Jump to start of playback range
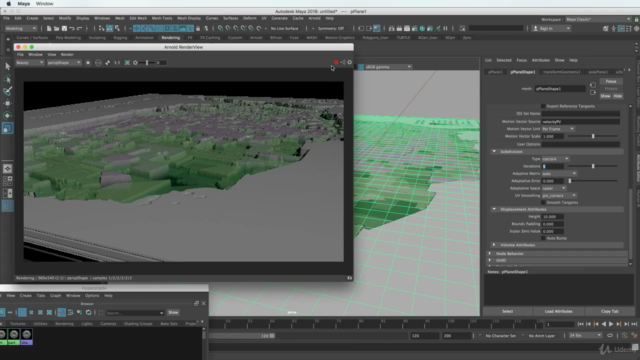 coord(581,324)
